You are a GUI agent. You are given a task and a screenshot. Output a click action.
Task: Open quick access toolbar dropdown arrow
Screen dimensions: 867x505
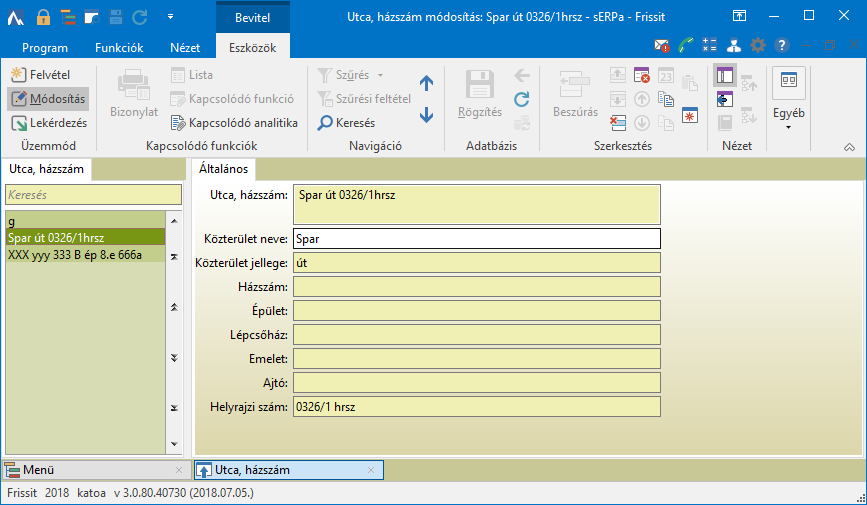click(x=169, y=16)
